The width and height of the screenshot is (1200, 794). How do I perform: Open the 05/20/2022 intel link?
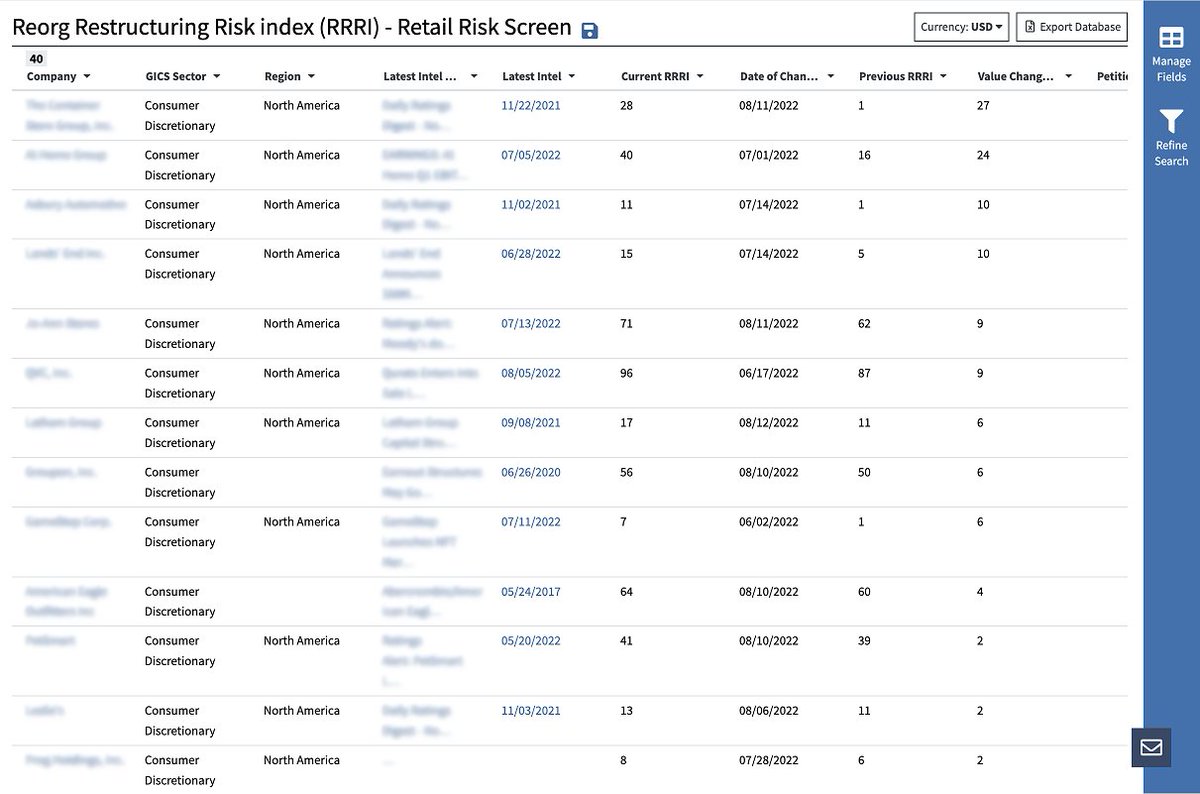pos(531,640)
